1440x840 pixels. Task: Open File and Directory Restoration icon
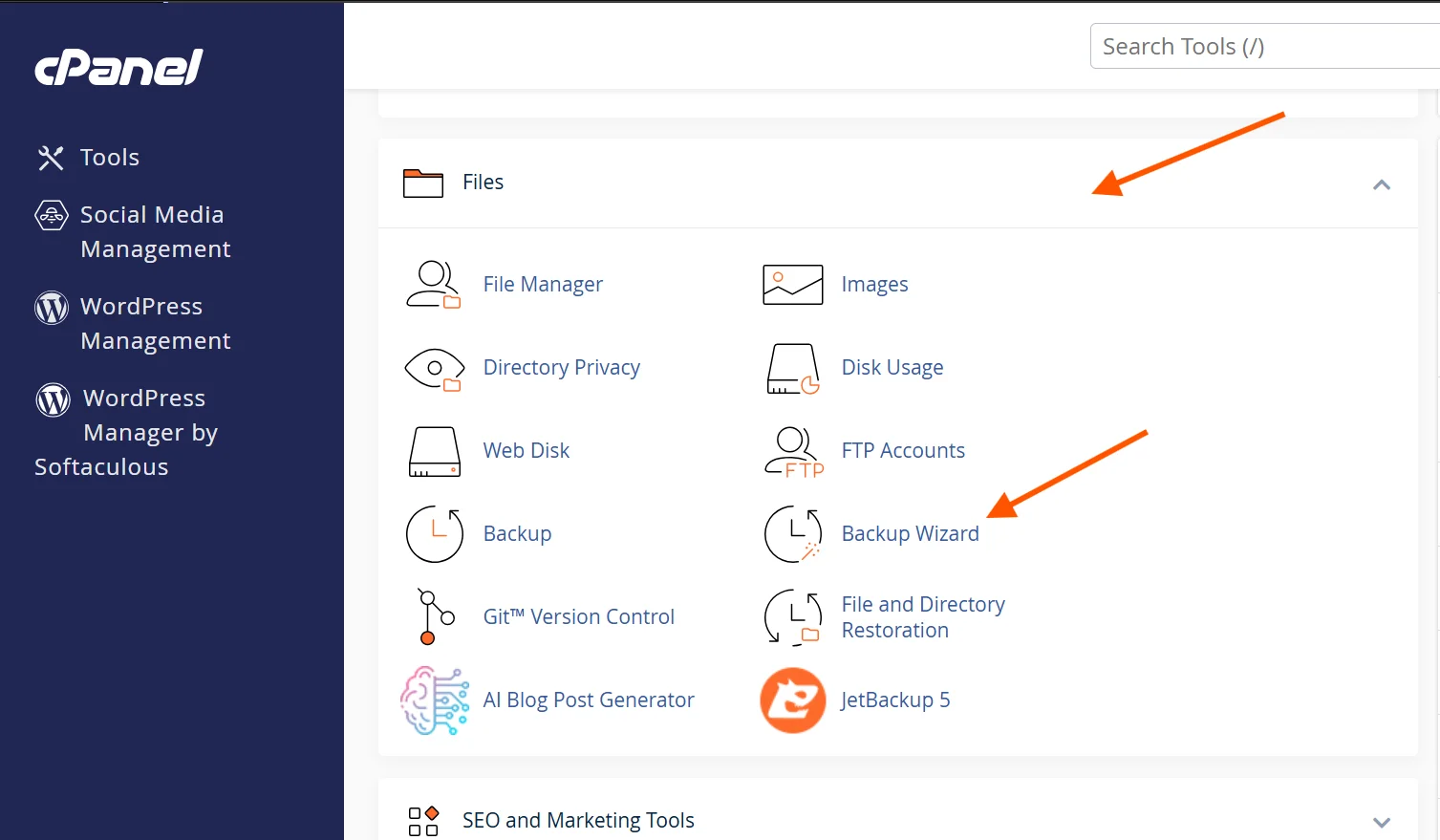(792, 616)
